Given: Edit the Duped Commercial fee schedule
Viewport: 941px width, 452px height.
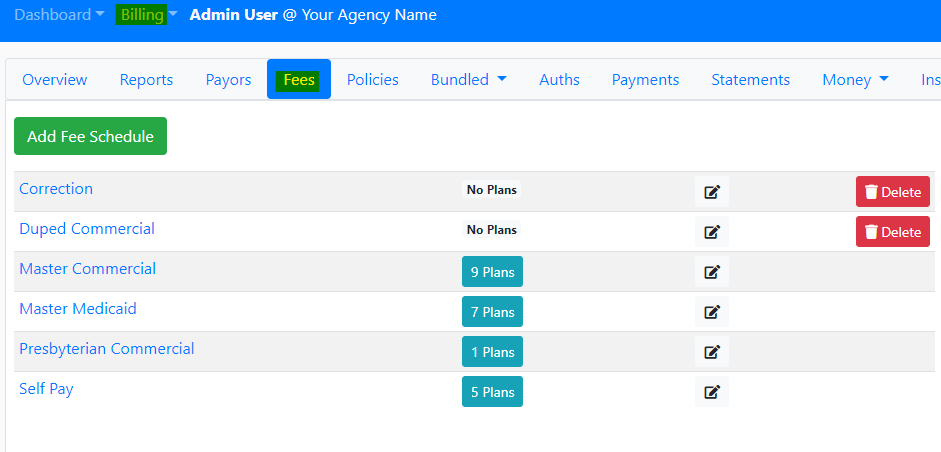Looking at the screenshot, I should pyautogui.click(x=712, y=232).
